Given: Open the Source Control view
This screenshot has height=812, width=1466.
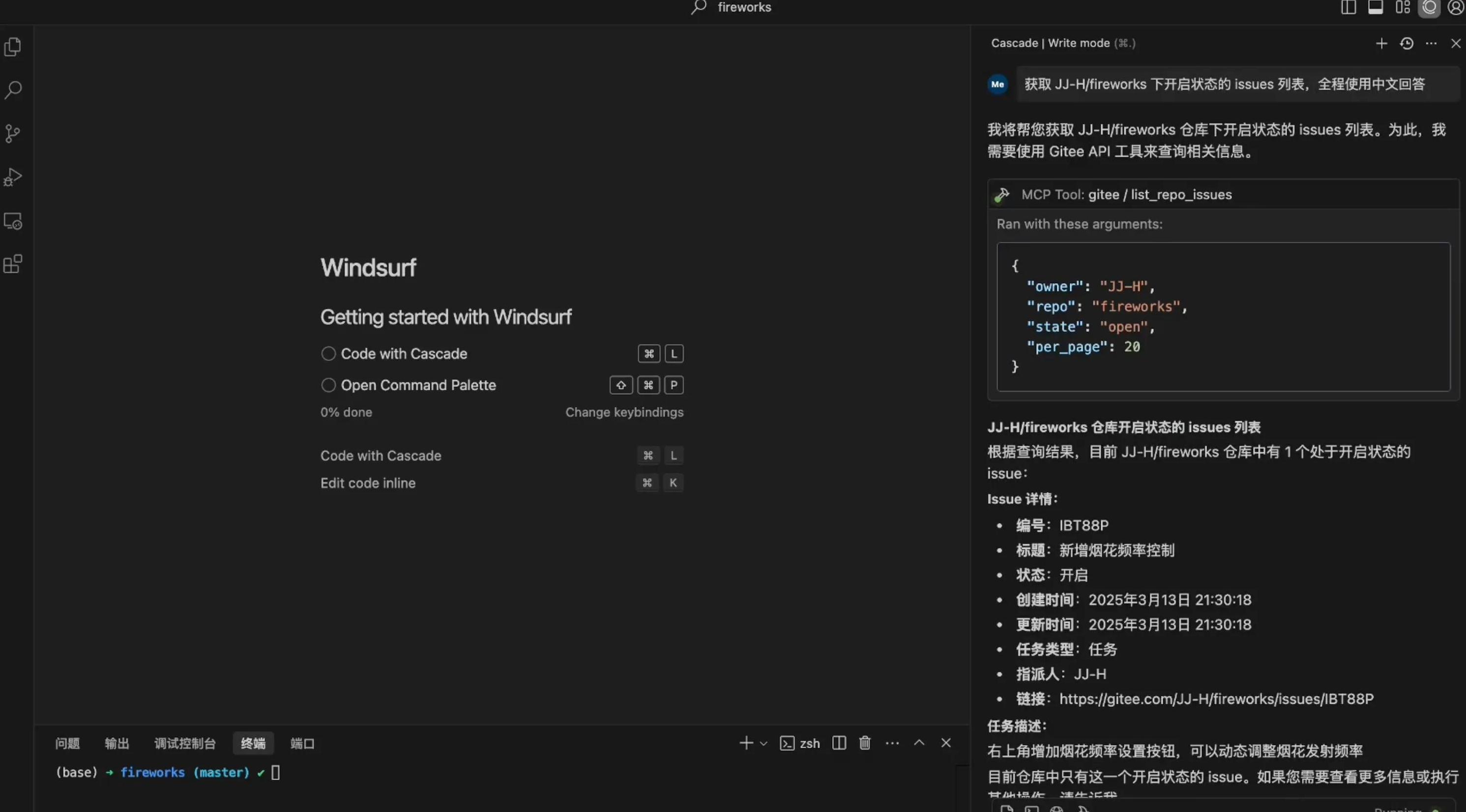Looking at the screenshot, I should coord(12,134).
